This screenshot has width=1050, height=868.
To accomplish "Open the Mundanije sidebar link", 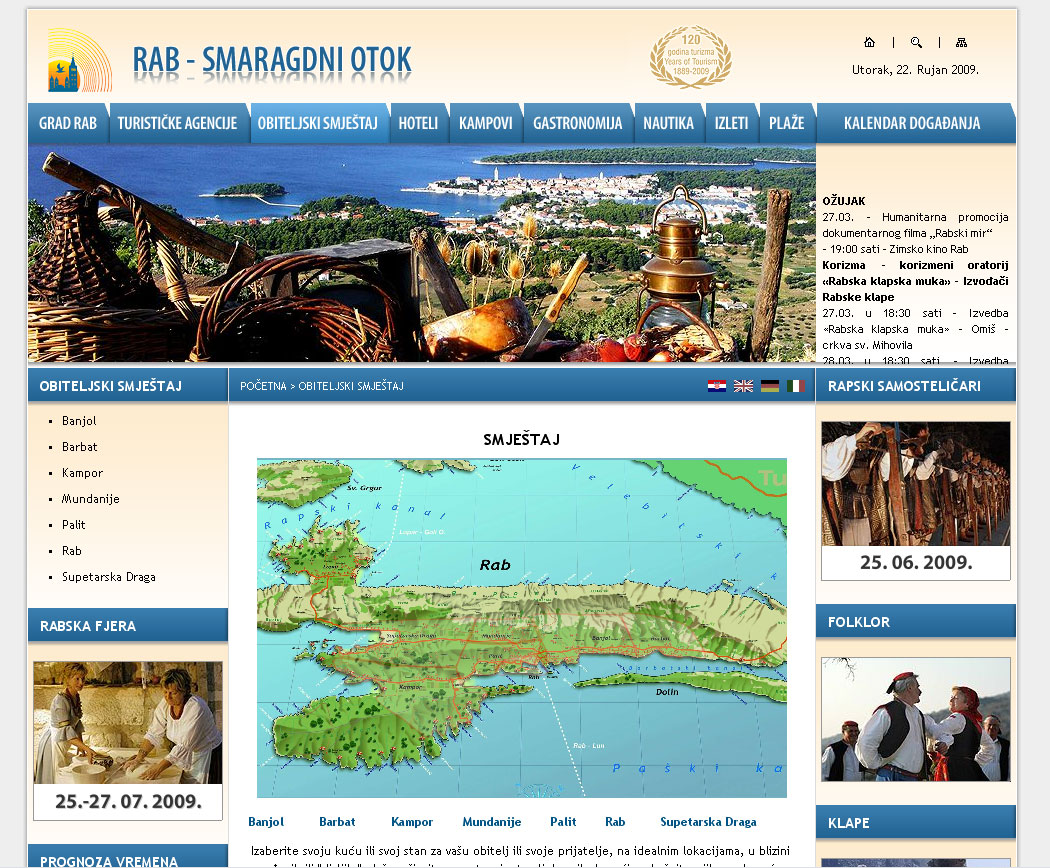I will click(x=90, y=499).
